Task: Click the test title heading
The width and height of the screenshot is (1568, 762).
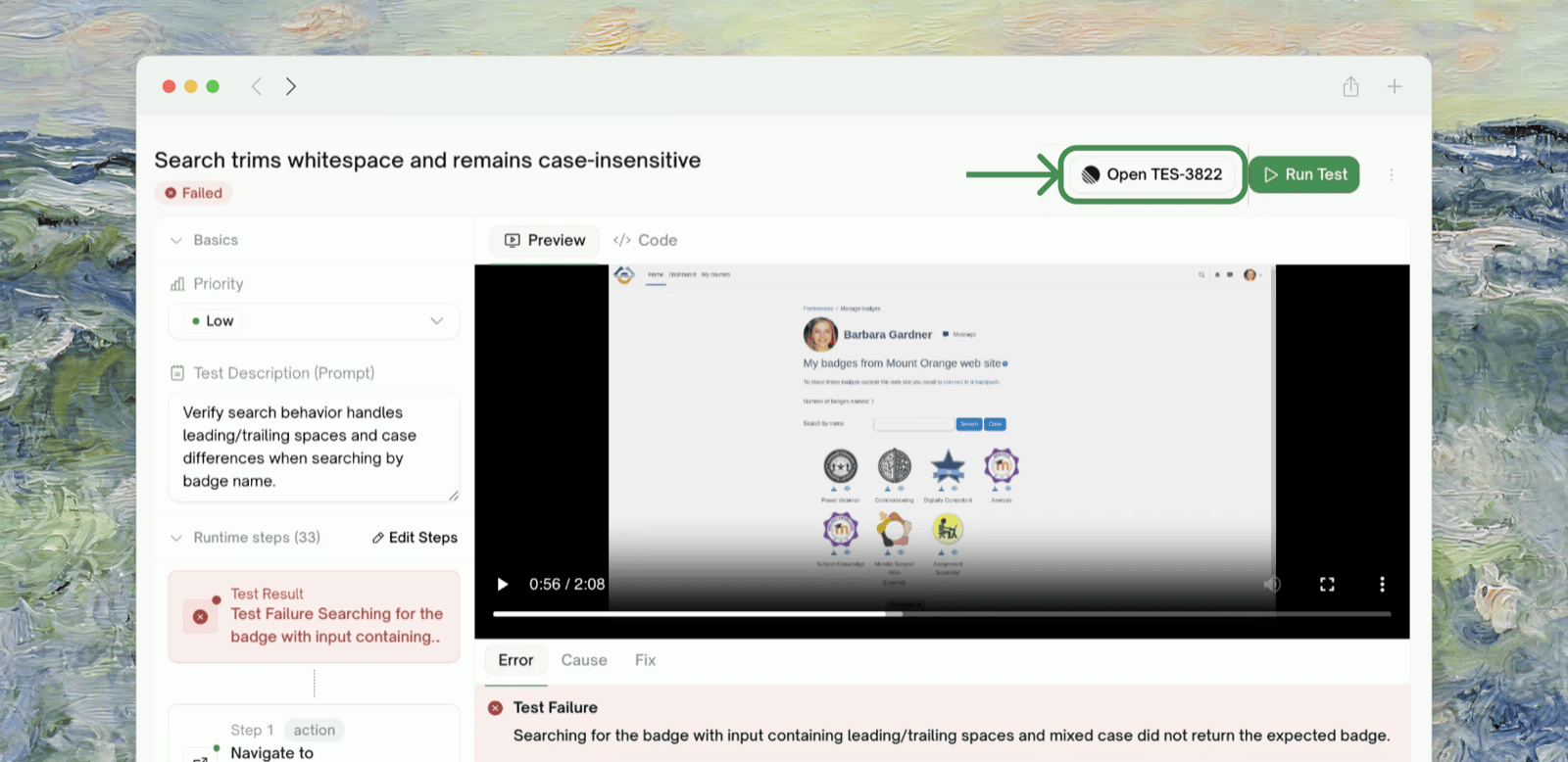Action: tap(427, 160)
